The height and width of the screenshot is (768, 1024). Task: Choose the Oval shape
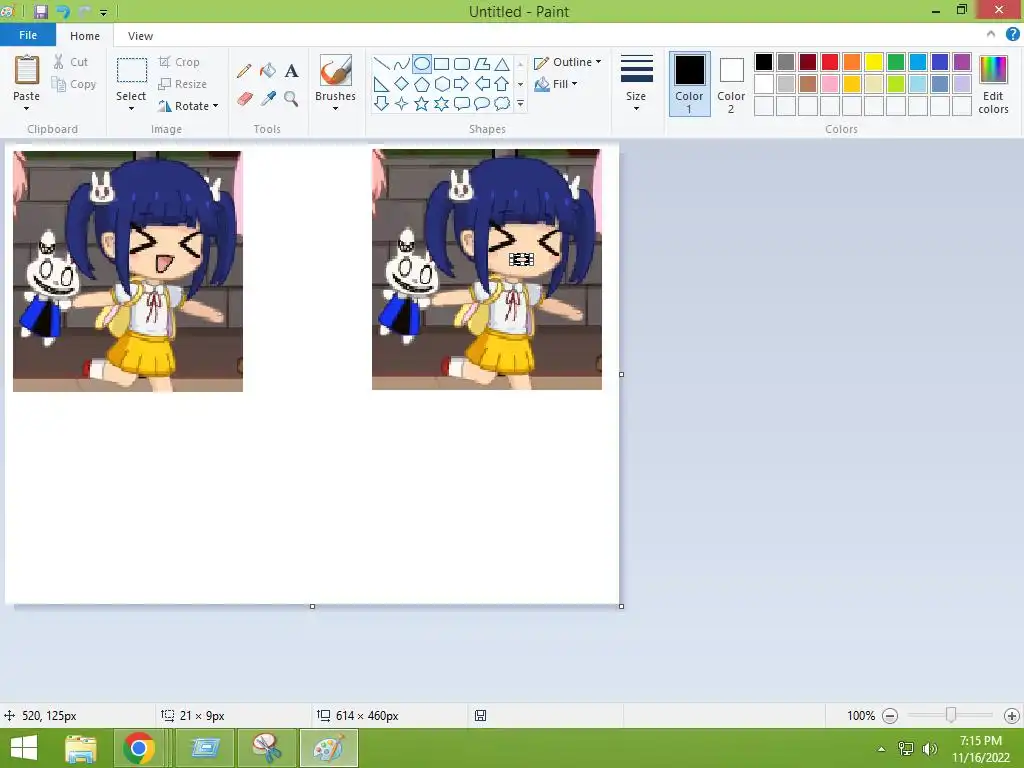[x=422, y=64]
